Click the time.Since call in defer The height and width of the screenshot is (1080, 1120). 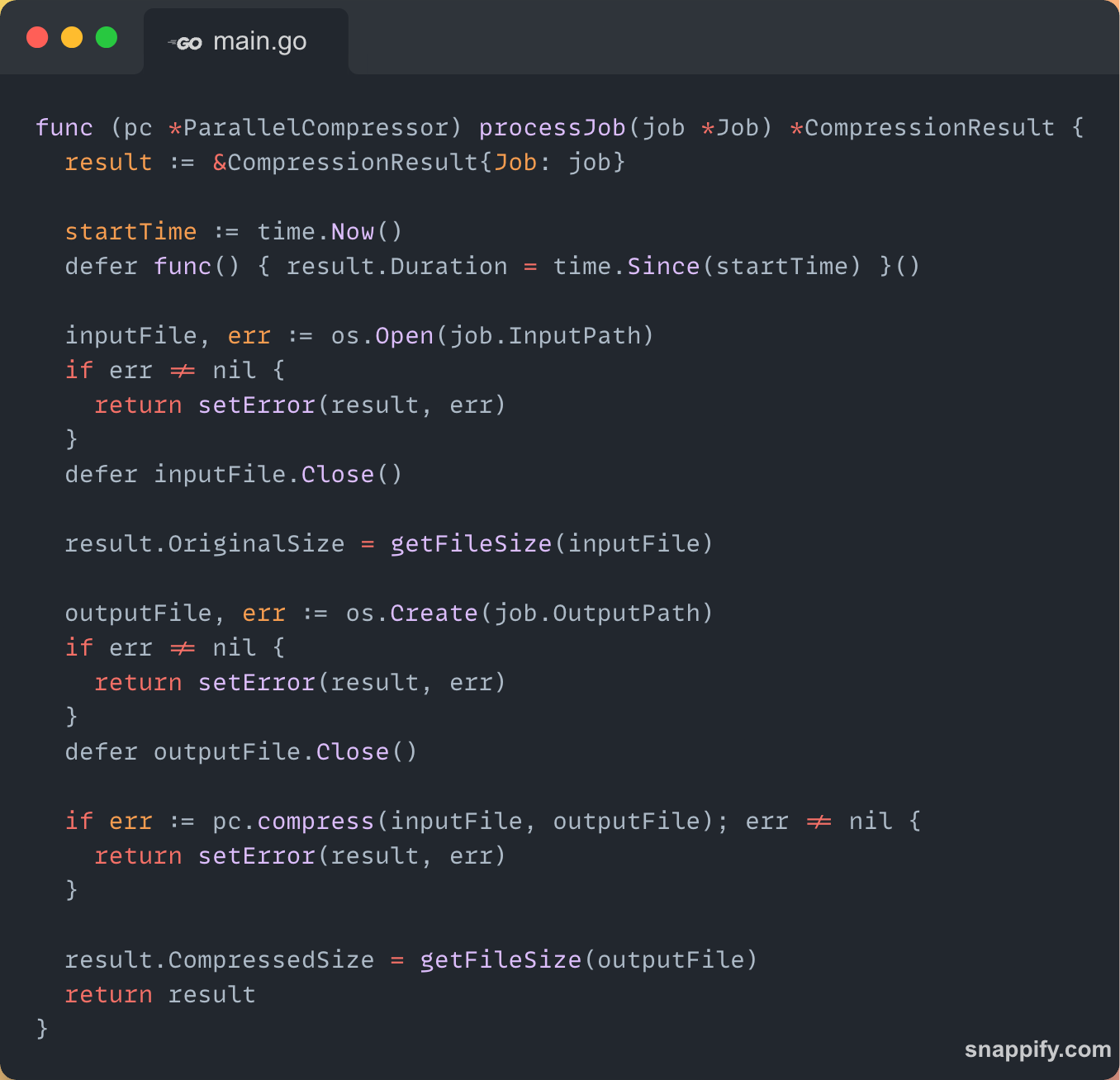point(626,266)
